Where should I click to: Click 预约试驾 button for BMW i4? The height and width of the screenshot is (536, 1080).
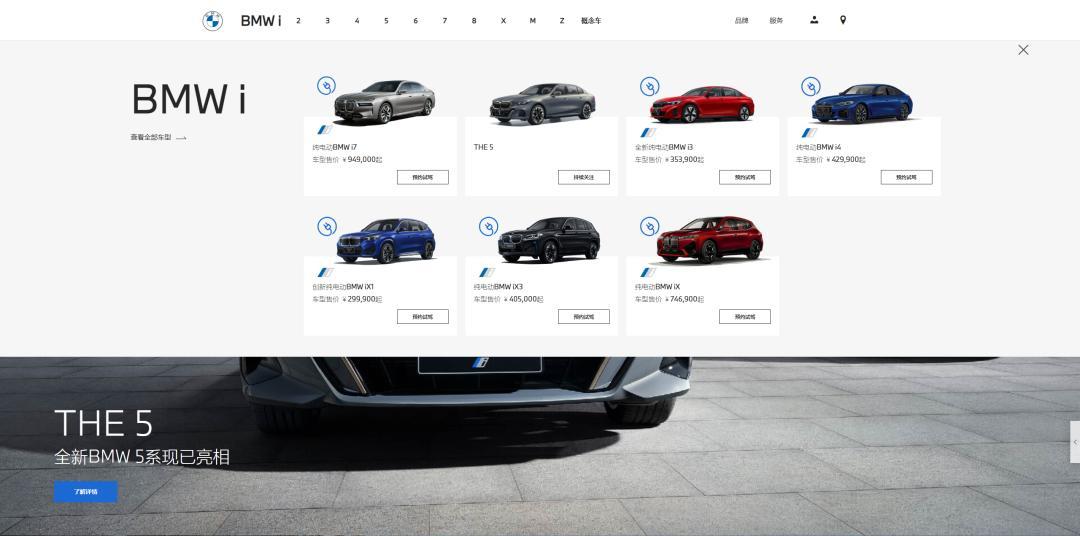(x=906, y=177)
